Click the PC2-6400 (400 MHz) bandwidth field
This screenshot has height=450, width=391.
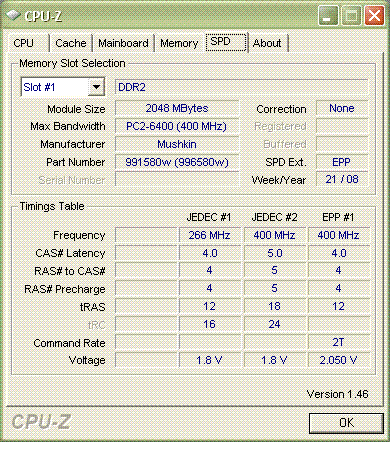pos(177,126)
